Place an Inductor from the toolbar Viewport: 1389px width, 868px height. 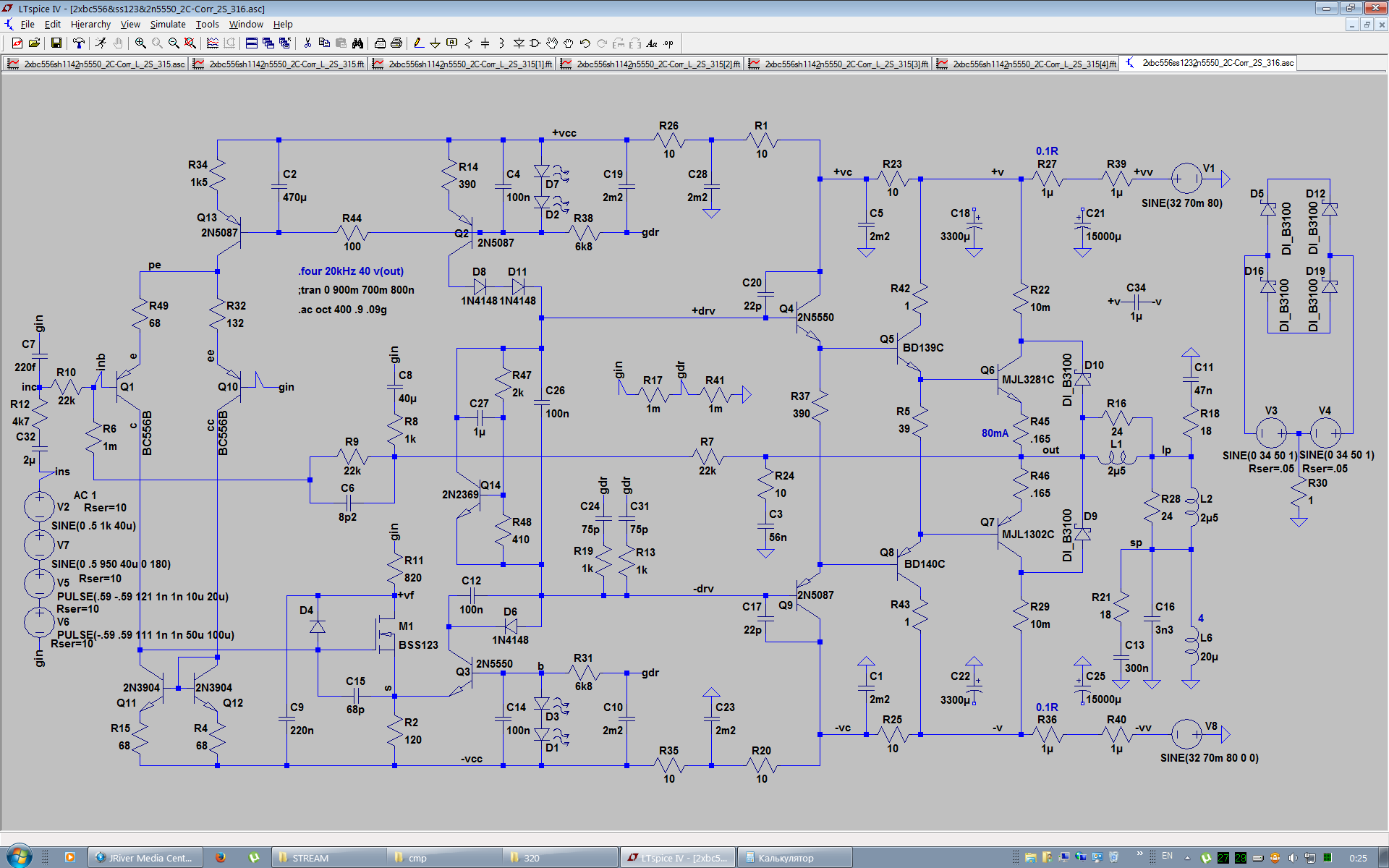coord(502,43)
